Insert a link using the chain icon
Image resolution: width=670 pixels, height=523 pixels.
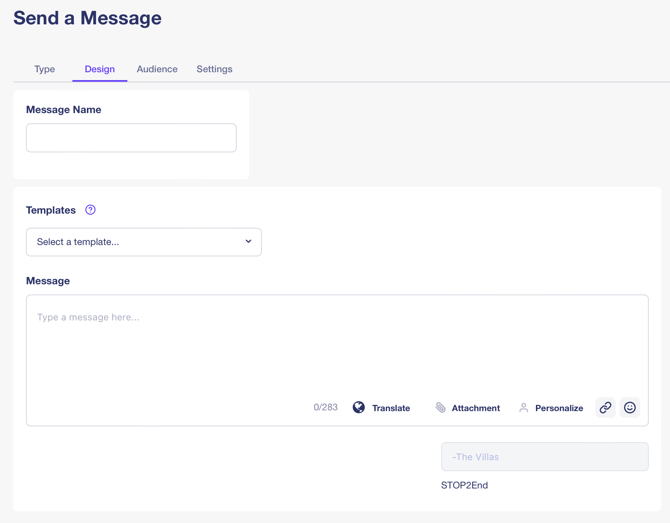(x=605, y=408)
